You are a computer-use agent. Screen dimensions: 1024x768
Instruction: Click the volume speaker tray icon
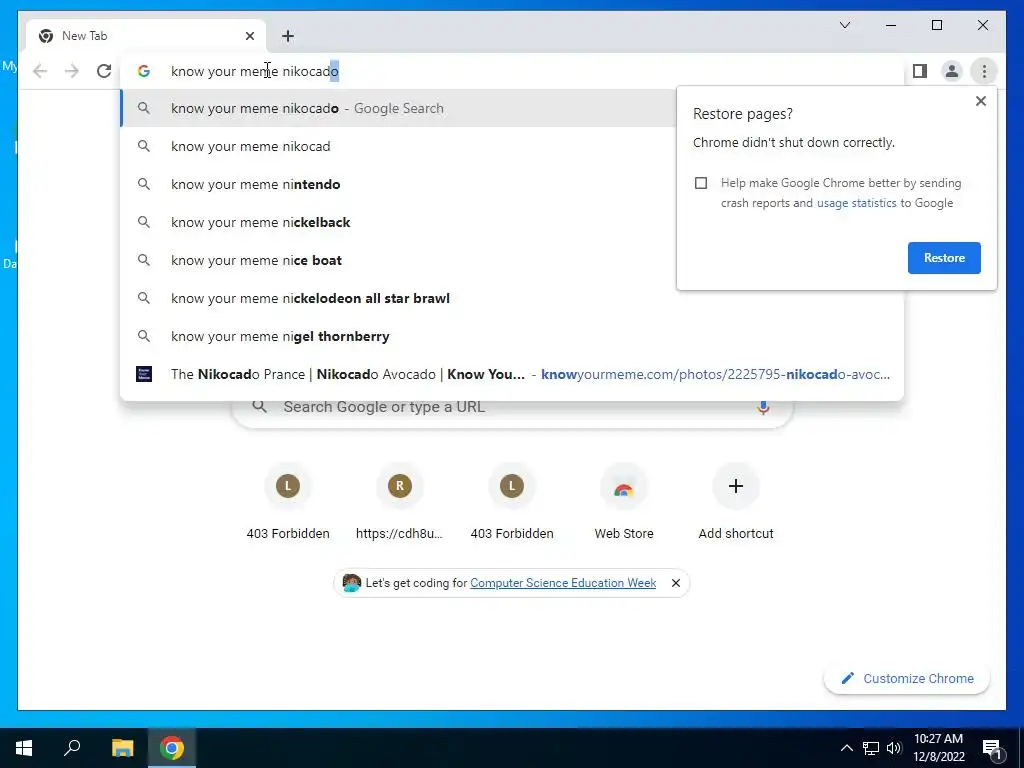click(x=894, y=748)
